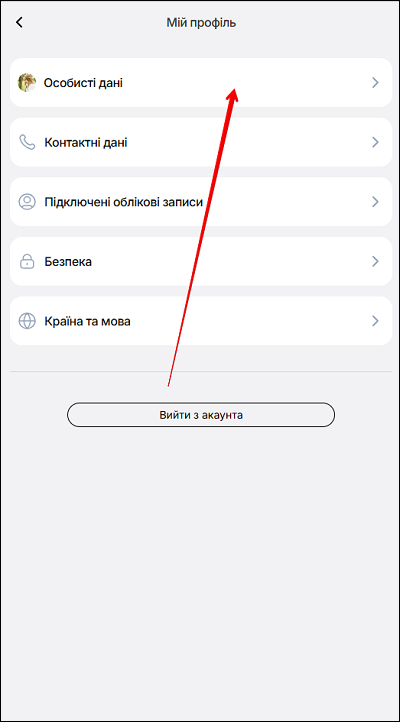Open the Особисті дані menu label
Screen dimensions: 400x722
[83, 83]
